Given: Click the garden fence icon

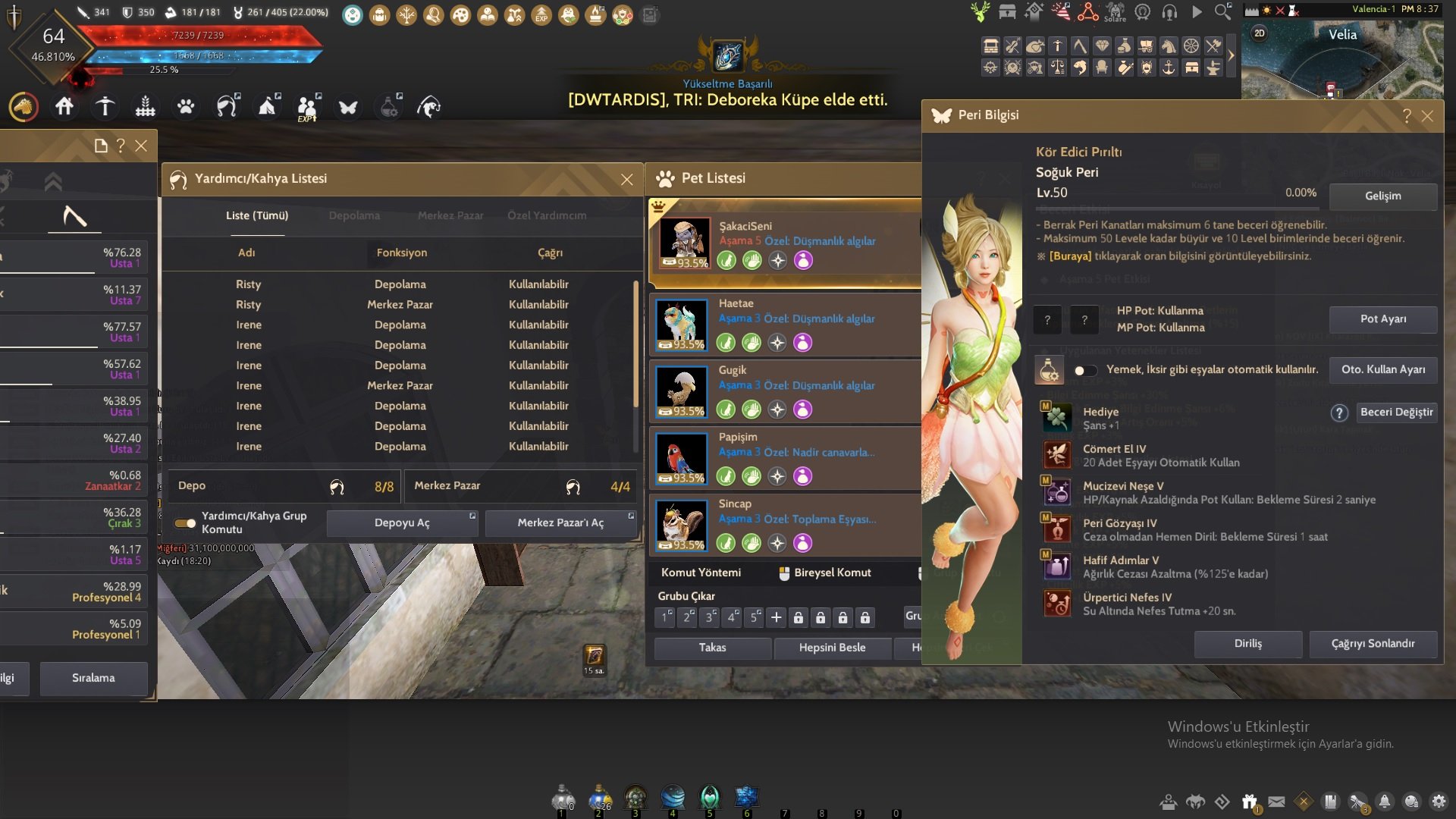Looking at the screenshot, I should [145, 107].
